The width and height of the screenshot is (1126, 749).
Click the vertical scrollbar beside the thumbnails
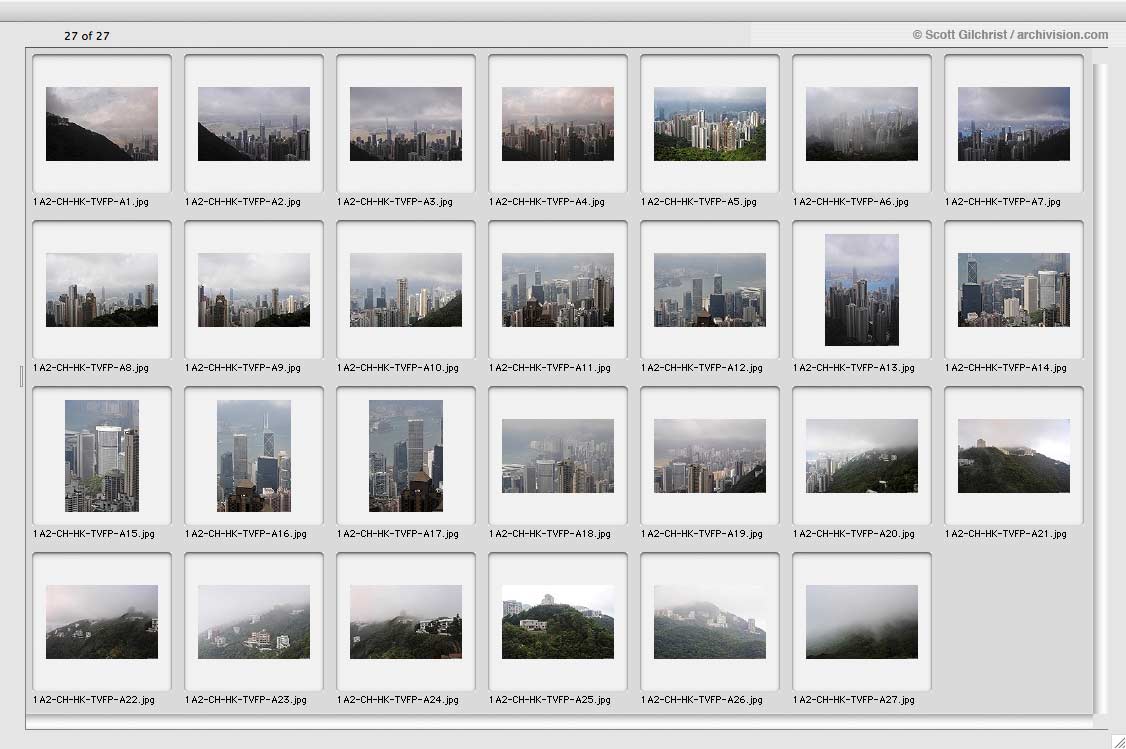click(x=1099, y=388)
